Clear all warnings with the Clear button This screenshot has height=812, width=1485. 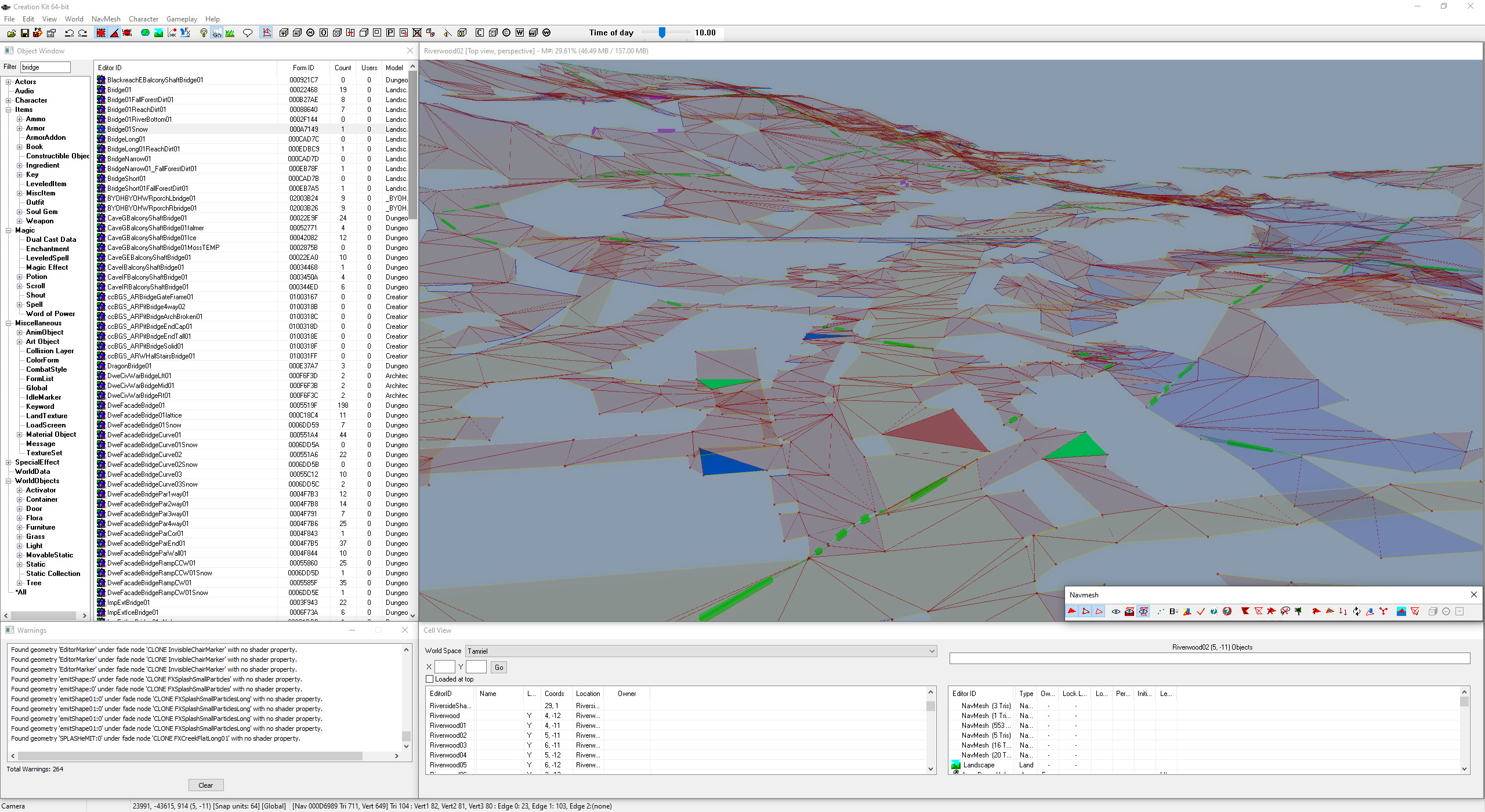[205, 785]
